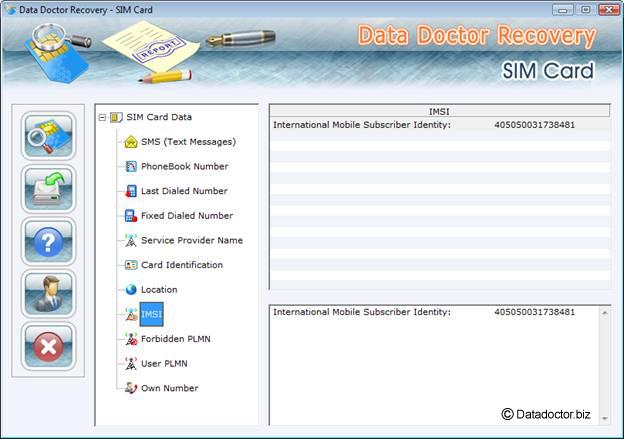Open help with the question mark button

(48, 241)
